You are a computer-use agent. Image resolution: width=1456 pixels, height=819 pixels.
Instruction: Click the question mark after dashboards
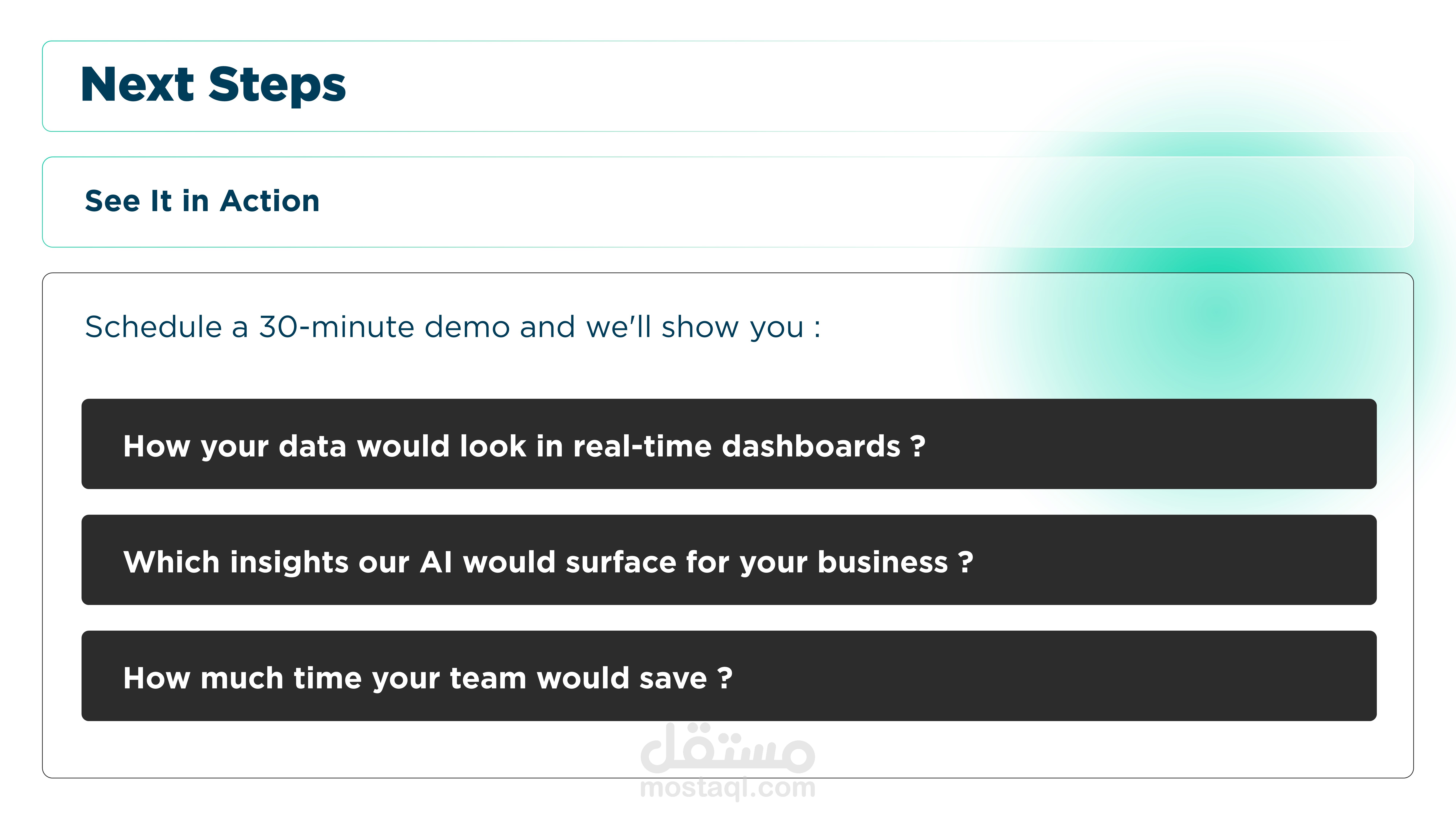(918, 446)
